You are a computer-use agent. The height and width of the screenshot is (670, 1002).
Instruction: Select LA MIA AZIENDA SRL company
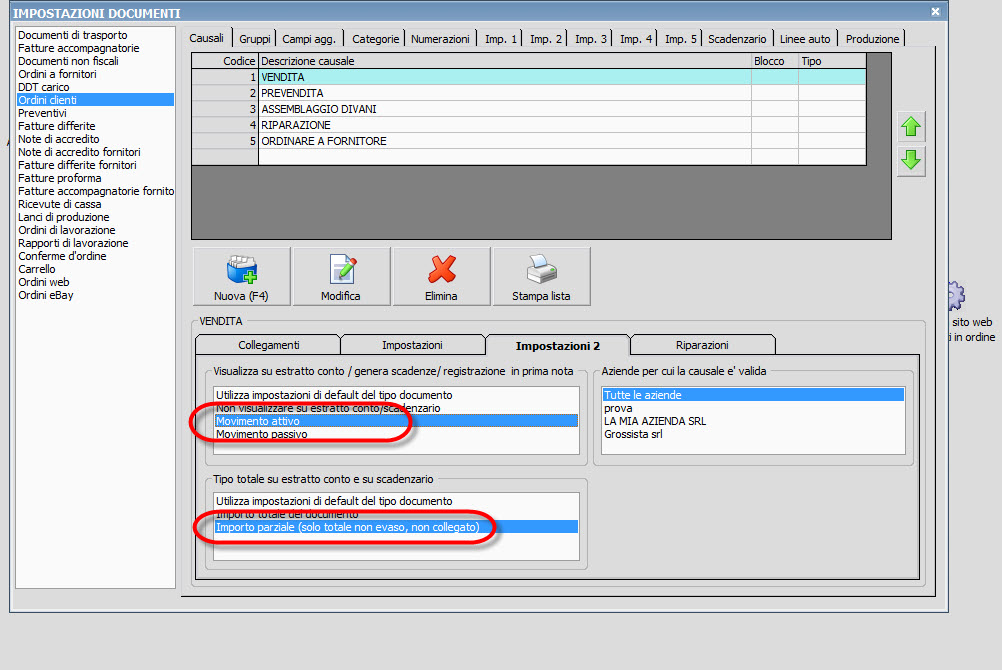click(753, 421)
